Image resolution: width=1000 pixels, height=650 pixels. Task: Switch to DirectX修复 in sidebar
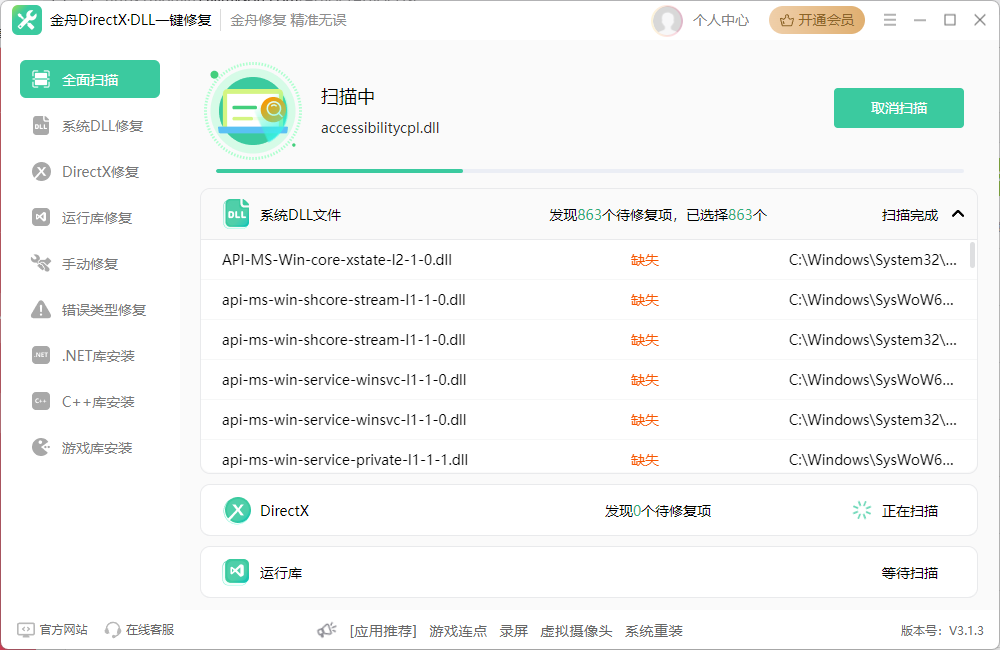(90, 172)
